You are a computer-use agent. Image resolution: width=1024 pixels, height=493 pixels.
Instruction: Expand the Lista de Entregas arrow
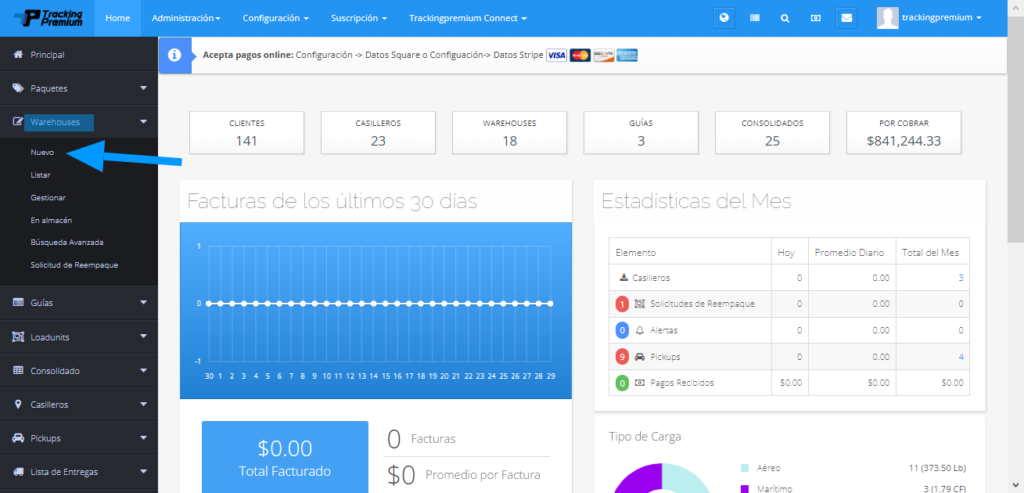[144, 471]
